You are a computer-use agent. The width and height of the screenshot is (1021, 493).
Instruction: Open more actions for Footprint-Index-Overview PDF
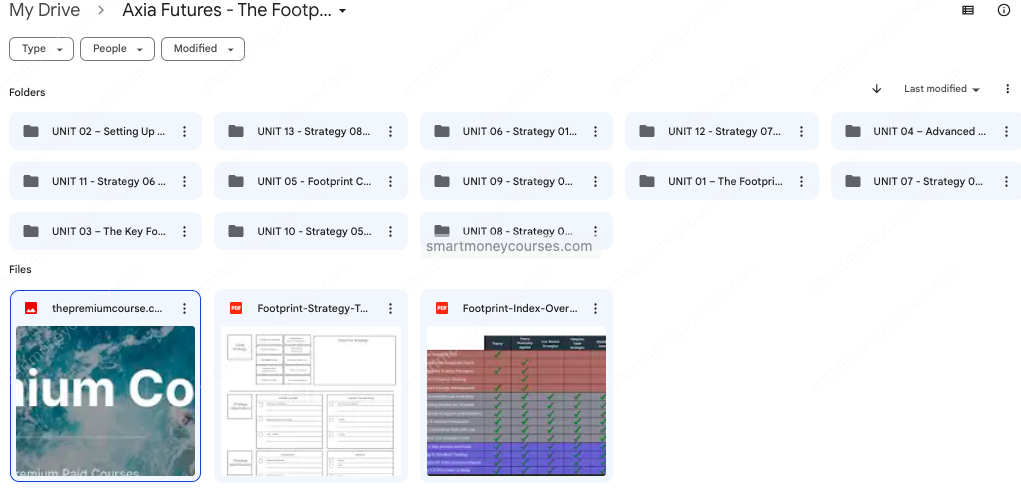click(595, 309)
